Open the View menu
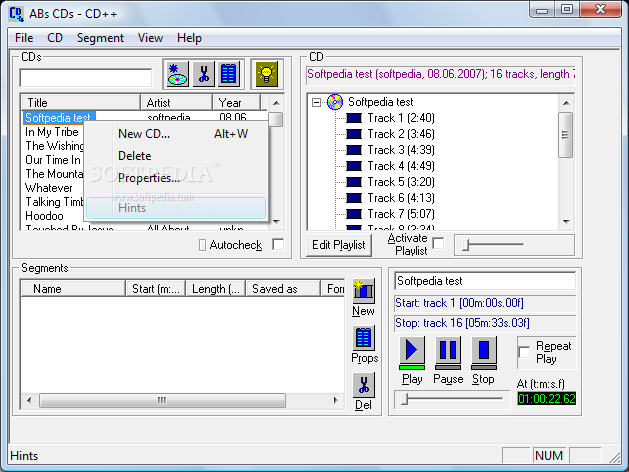 click(x=150, y=38)
